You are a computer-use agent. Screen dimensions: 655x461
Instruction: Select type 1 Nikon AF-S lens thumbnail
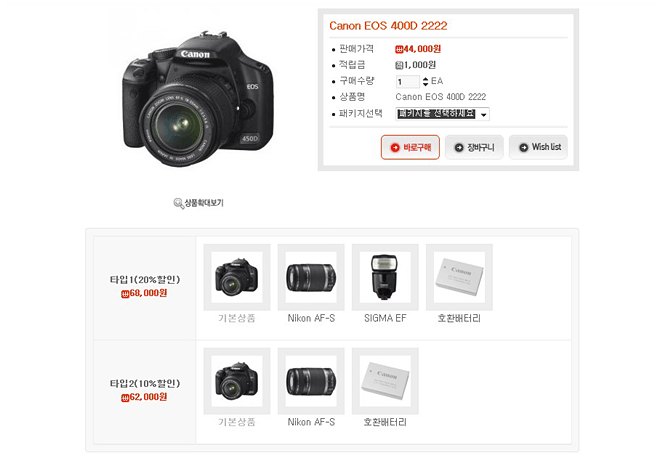[311, 277]
